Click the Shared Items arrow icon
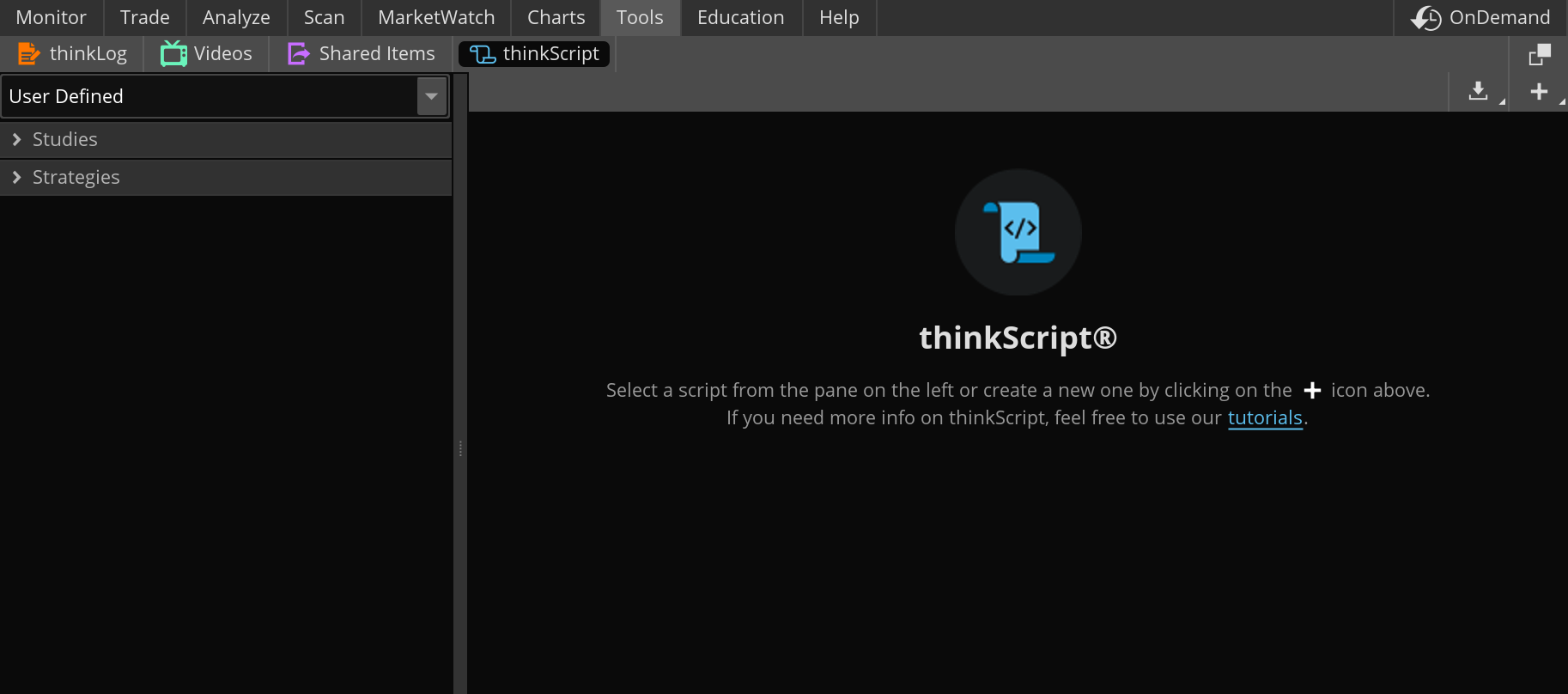Screen dimensions: 1568x694 pyautogui.click(x=298, y=54)
